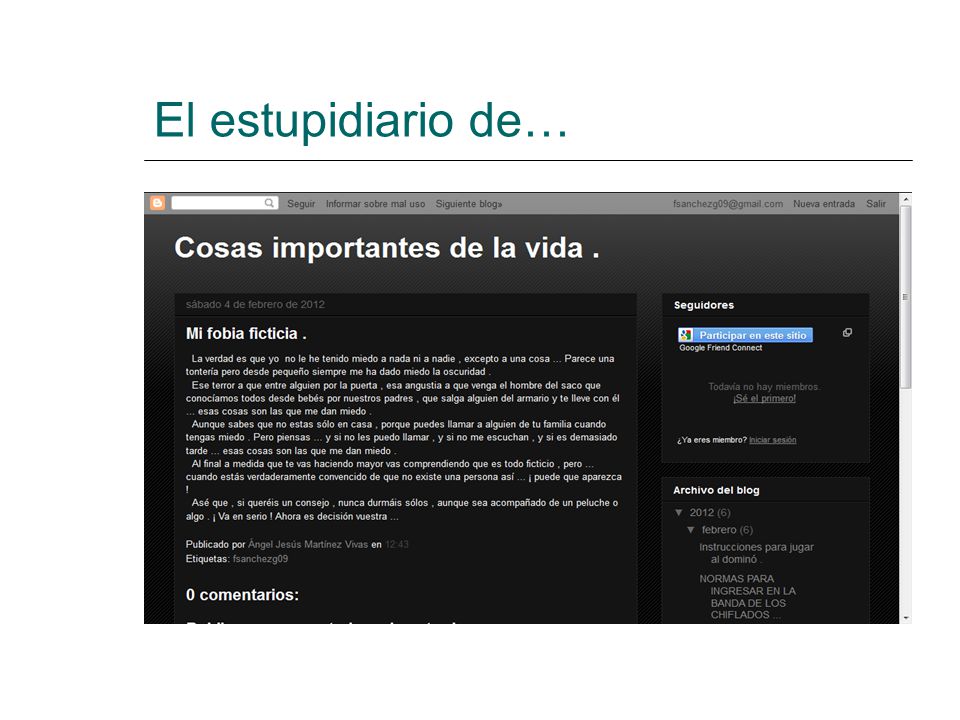Viewport: 960px width, 720px height.
Task: Click the Seguir link in navbar
Action: point(301,204)
